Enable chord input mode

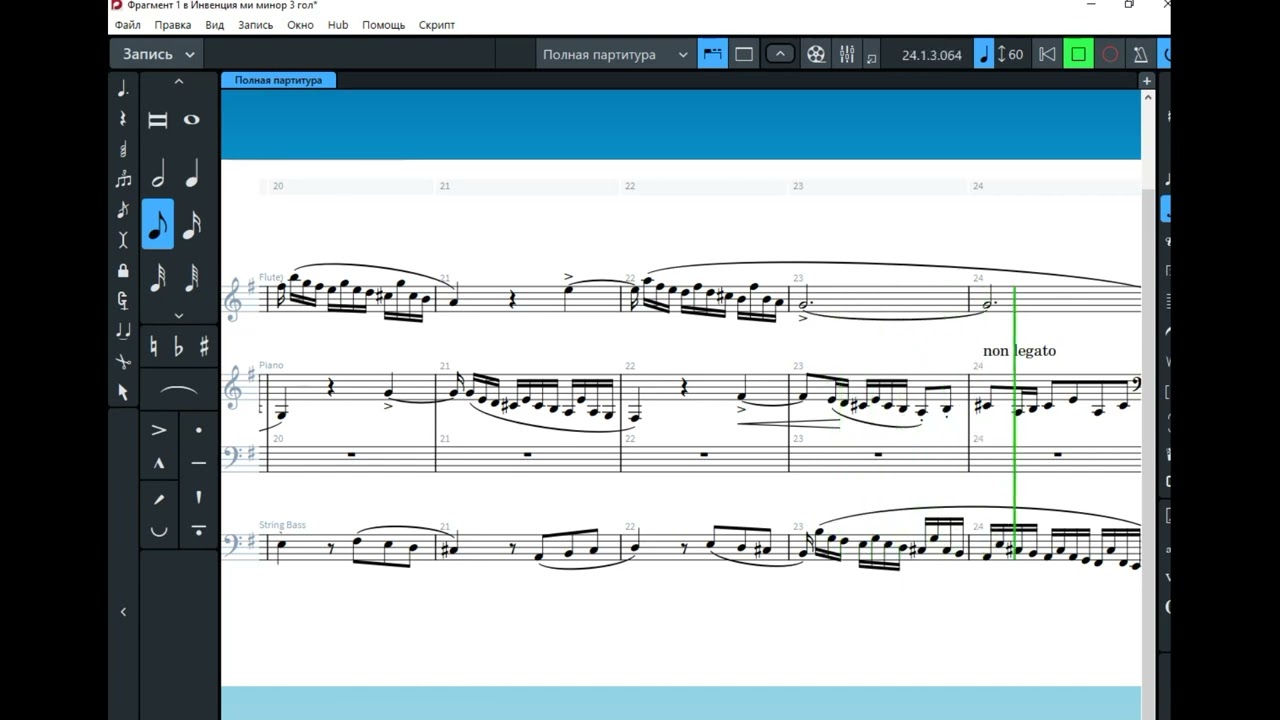123,150
